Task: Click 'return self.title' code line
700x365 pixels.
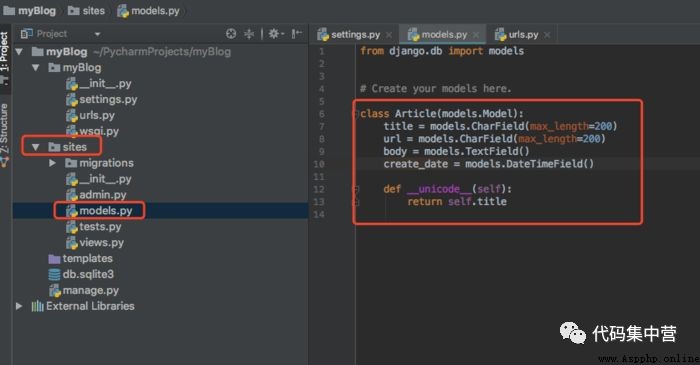Action: click(x=457, y=202)
